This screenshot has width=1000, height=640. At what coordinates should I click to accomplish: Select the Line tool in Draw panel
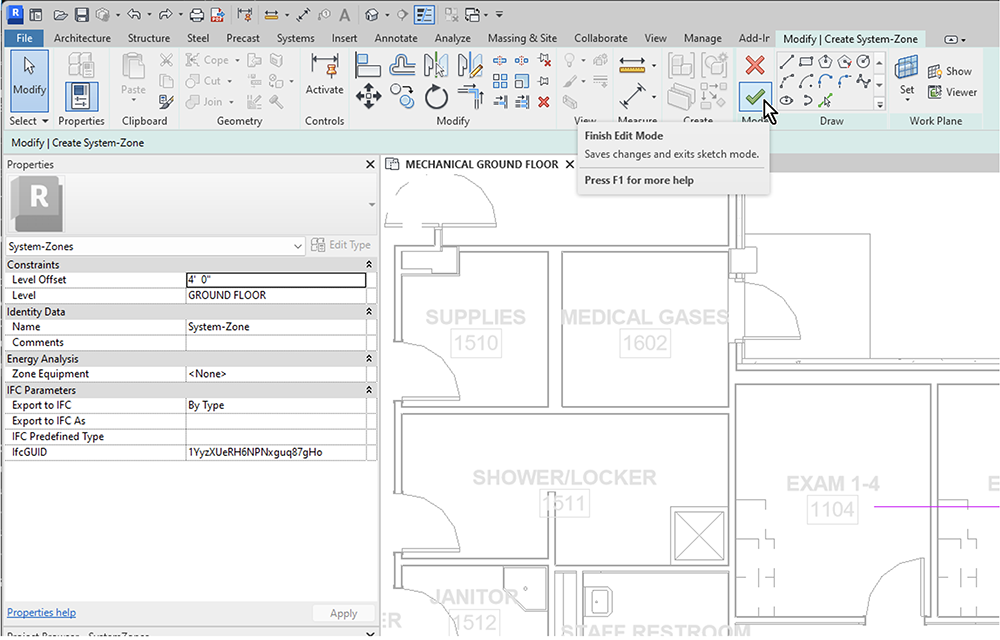pos(786,63)
